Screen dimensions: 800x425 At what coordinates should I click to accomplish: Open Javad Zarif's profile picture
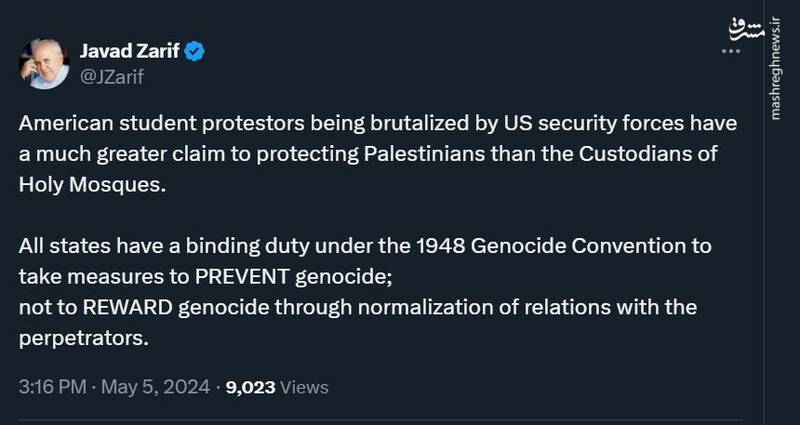tap(44, 64)
